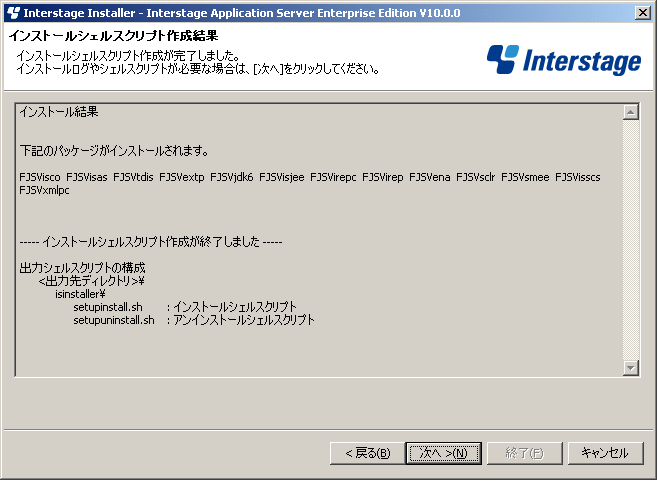Screen dimensions: 657x480
Task: Click the インストール結果 heading text
Action: click(x=59, y=112)
